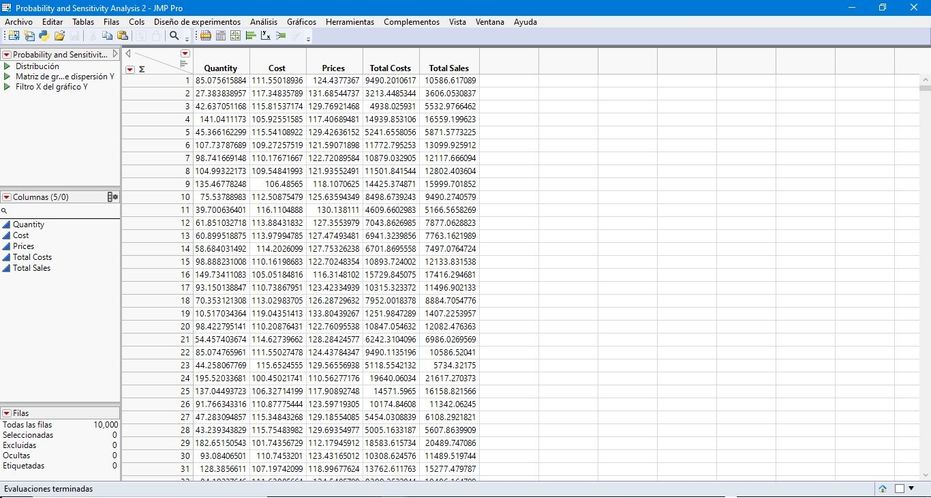The image size is (931, 498).
Task: Select the Cost column header
Action: click(277, 68)
